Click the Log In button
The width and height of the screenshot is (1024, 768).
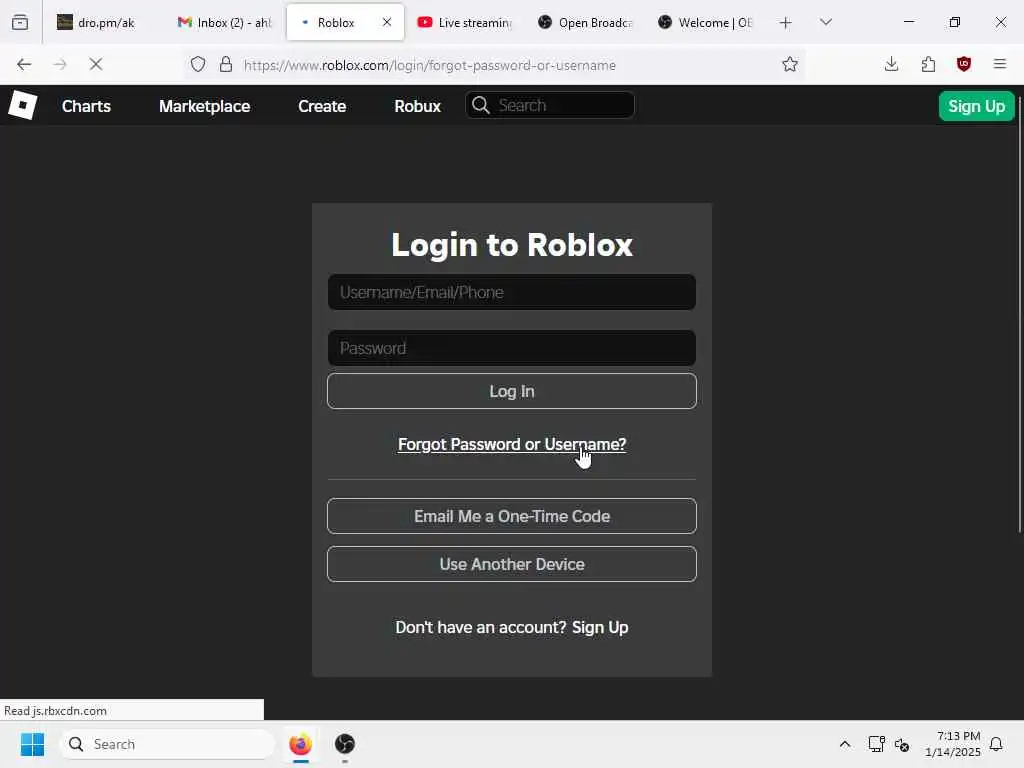click(x=512, y=391)
